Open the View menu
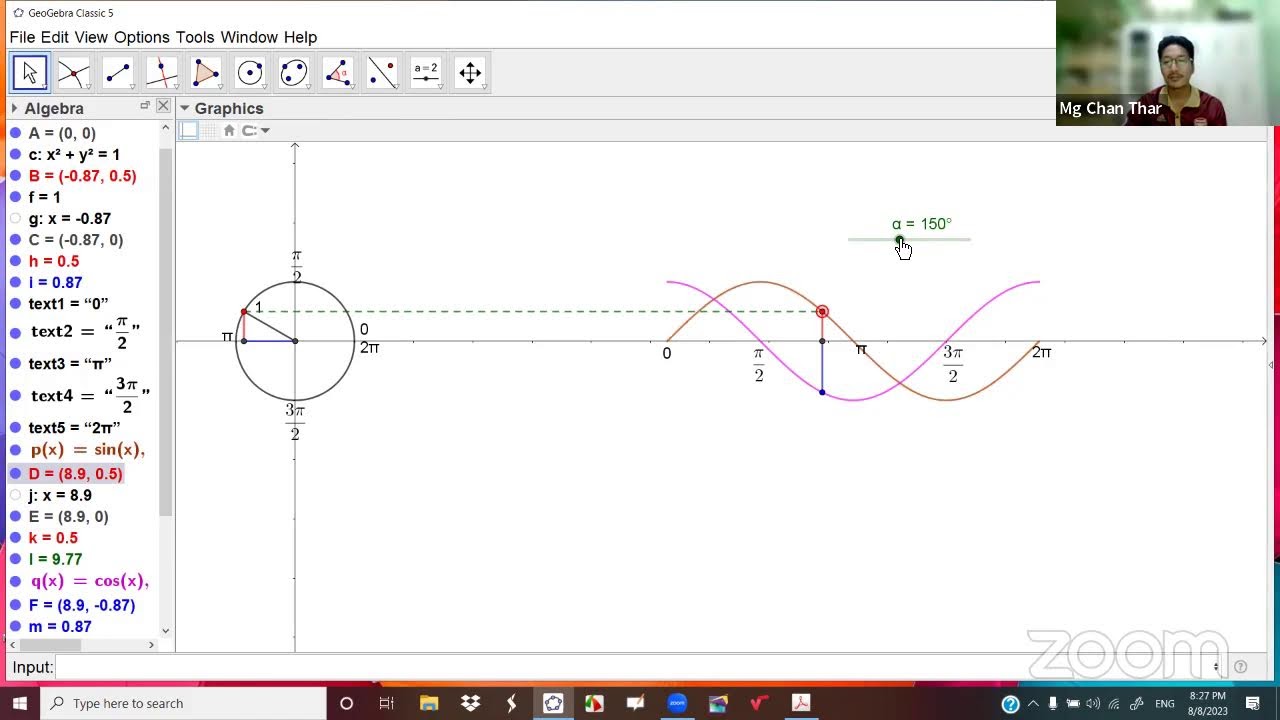 click(91, 37)
